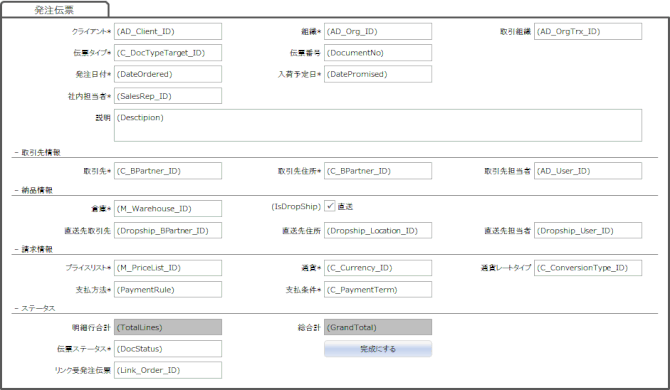
Task: Click the AD_OrgTrx_ID field
Action: point(588,32)
